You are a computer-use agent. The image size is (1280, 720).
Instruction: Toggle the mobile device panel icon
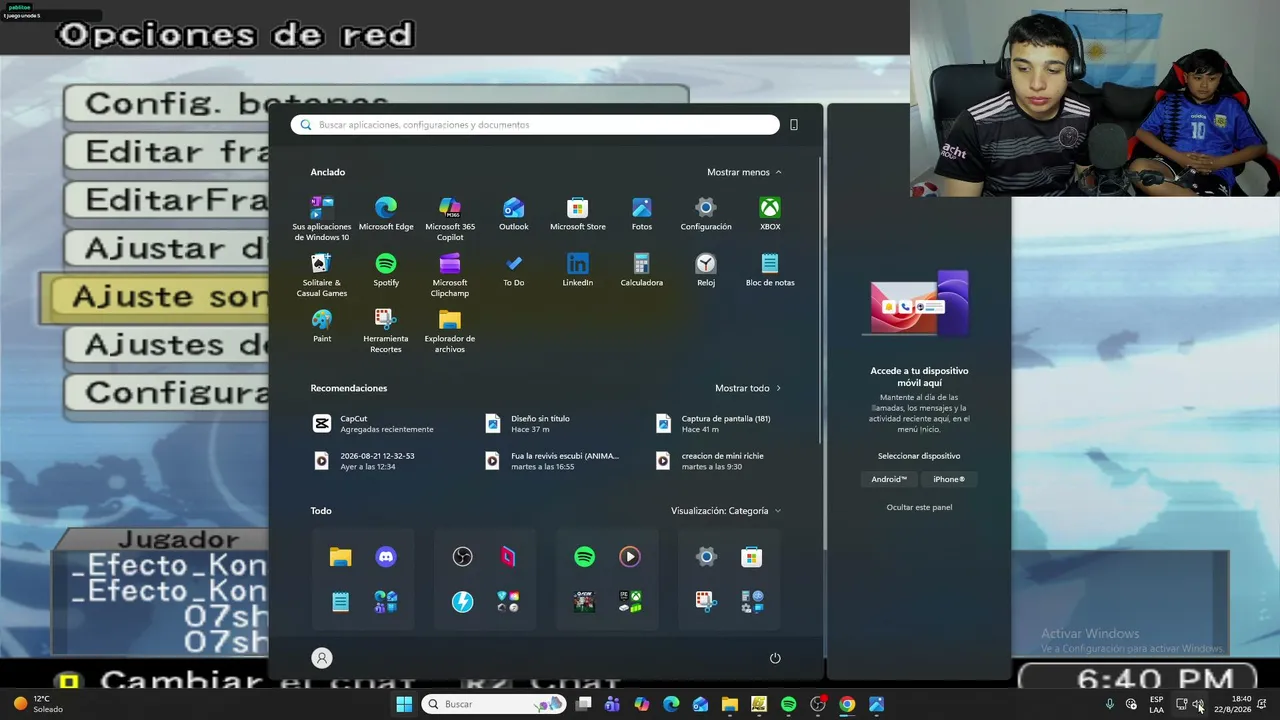click(x=794, y=125)
